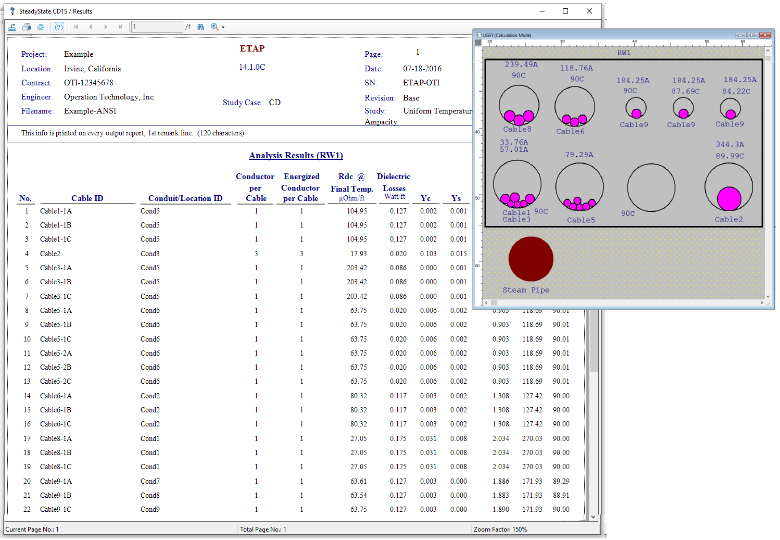
Task: Select the Cable2 large magenta conductor
Action: (729, 198)
